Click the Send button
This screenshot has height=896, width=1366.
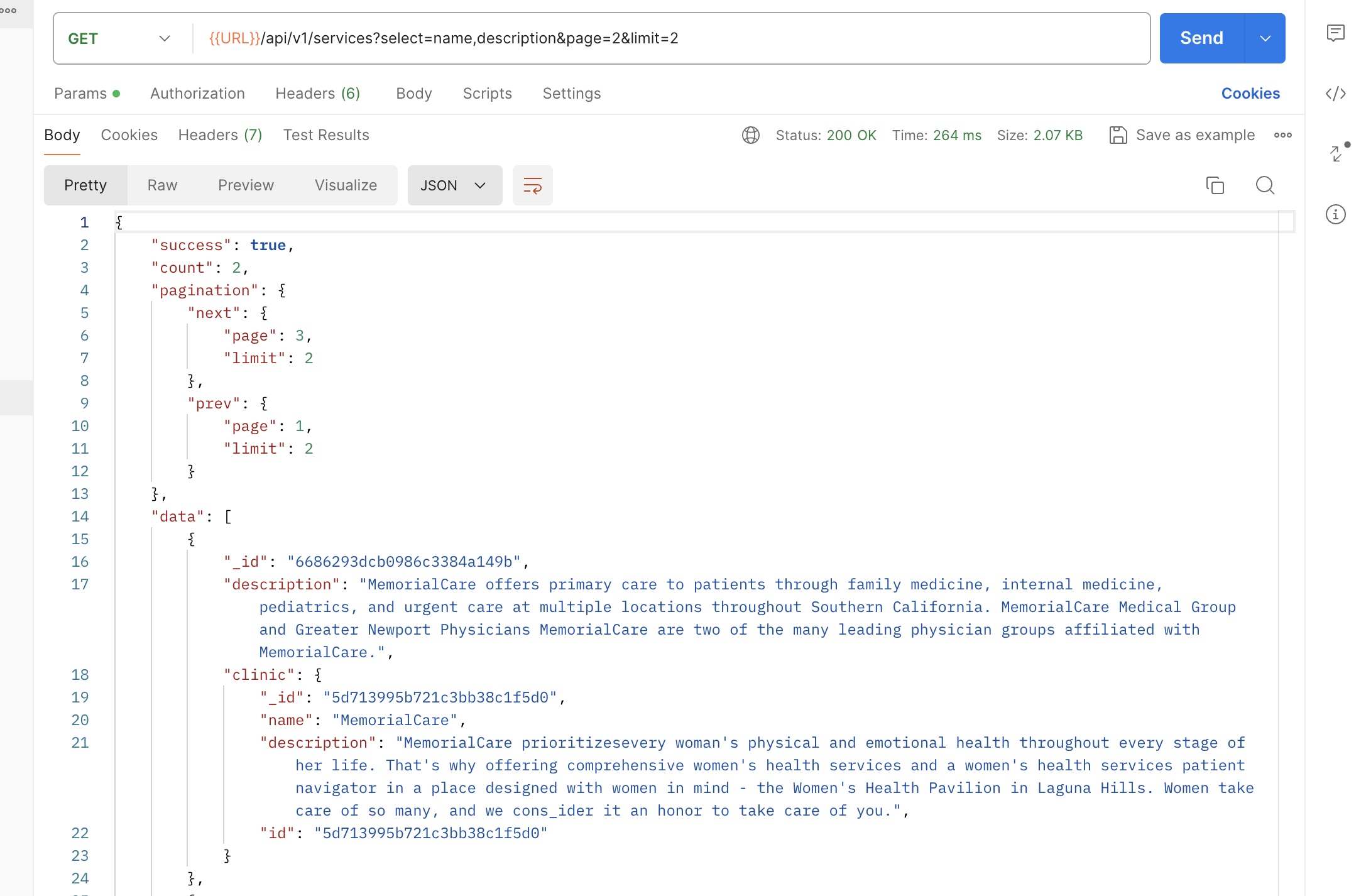click(1201, 38)
